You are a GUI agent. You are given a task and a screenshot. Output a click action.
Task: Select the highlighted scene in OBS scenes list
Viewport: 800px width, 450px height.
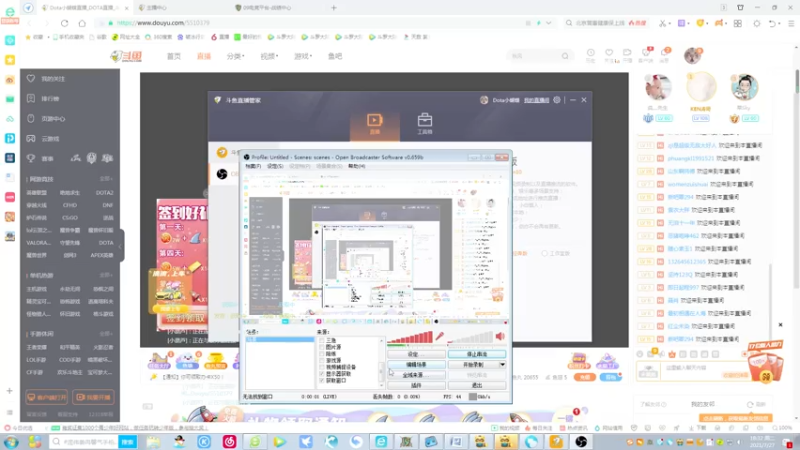point(280,339)
